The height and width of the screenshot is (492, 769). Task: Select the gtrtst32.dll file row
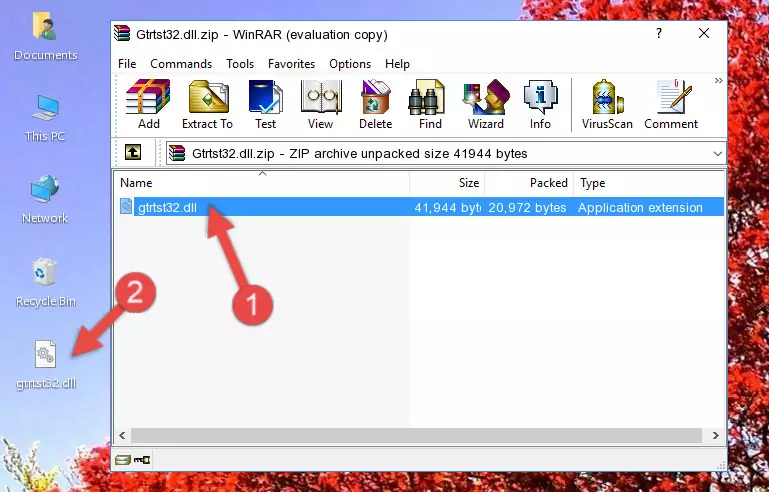(421, 207)
